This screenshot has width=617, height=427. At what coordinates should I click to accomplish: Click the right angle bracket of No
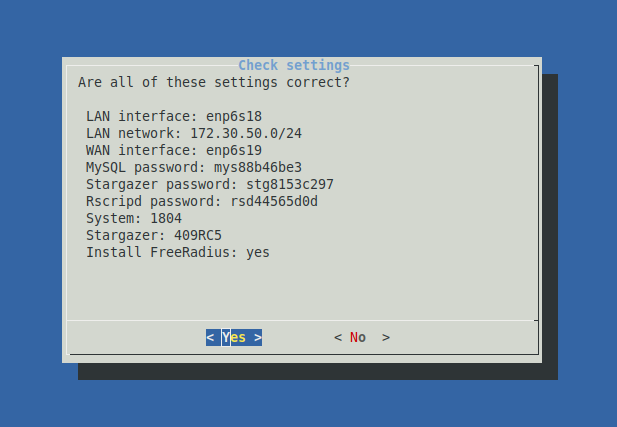pyautogui.click(x=386, y=338)
